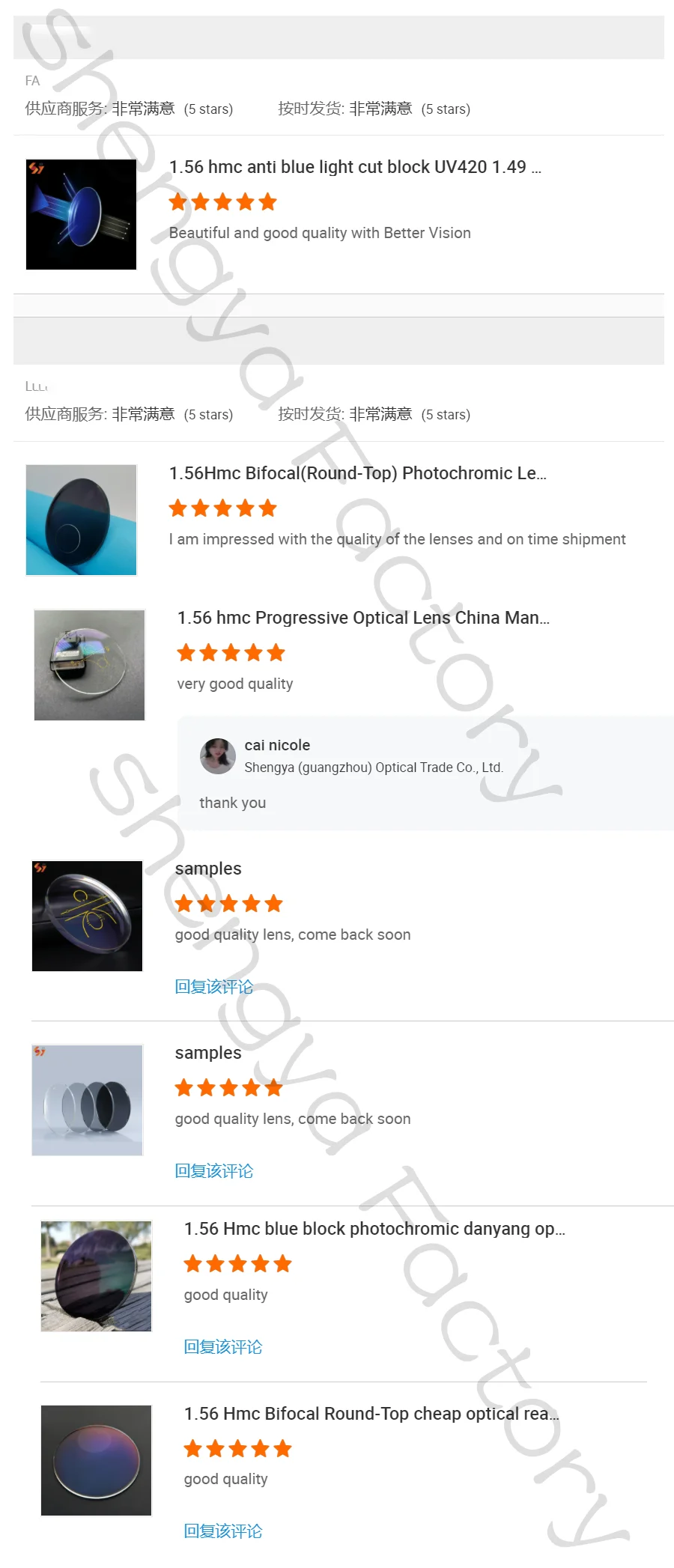Reply to the first samples review
Image resolution: width=674 pixels, height=1568 pixels.
pos(214,987)
